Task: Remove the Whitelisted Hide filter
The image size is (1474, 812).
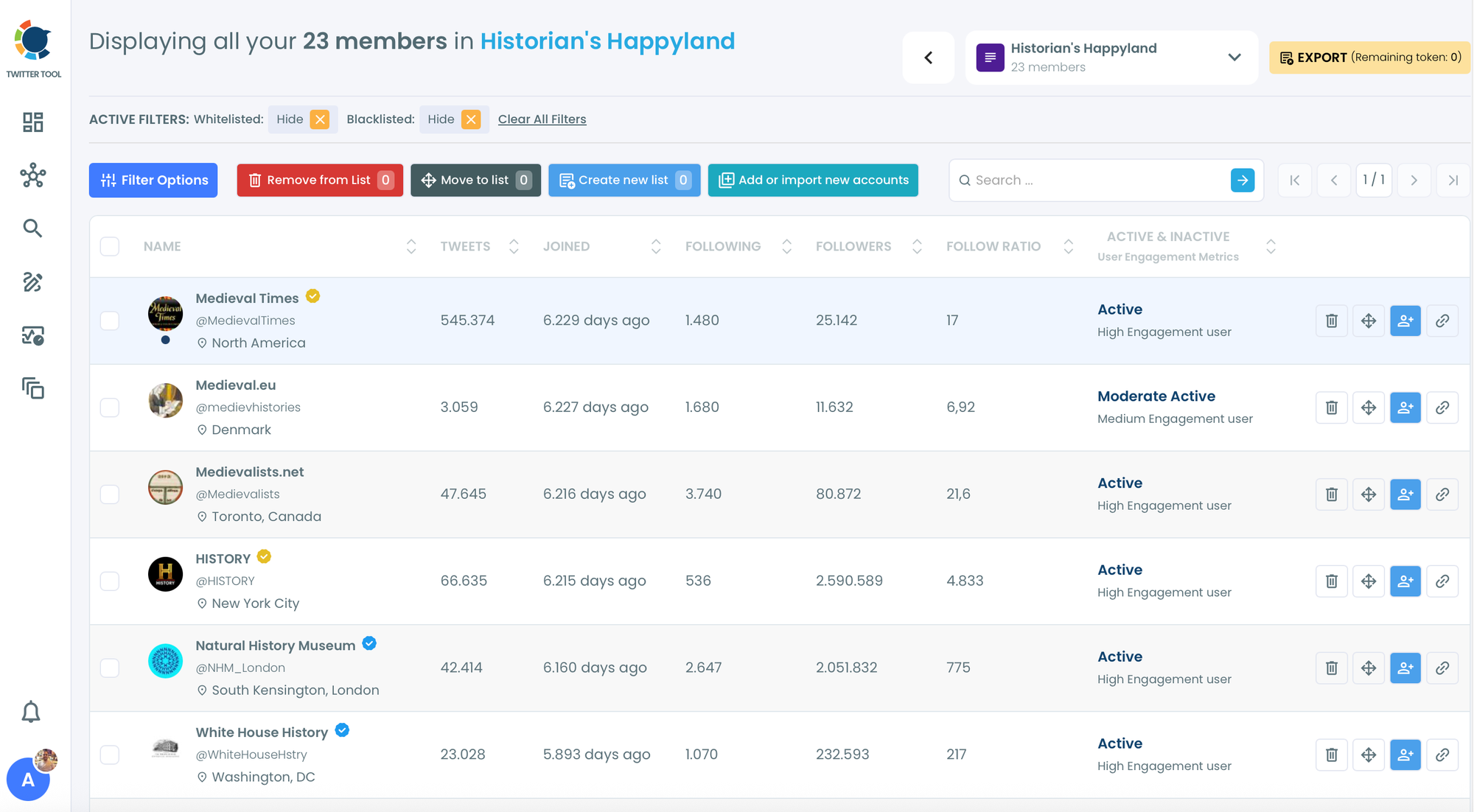Action: click(320, 119)
